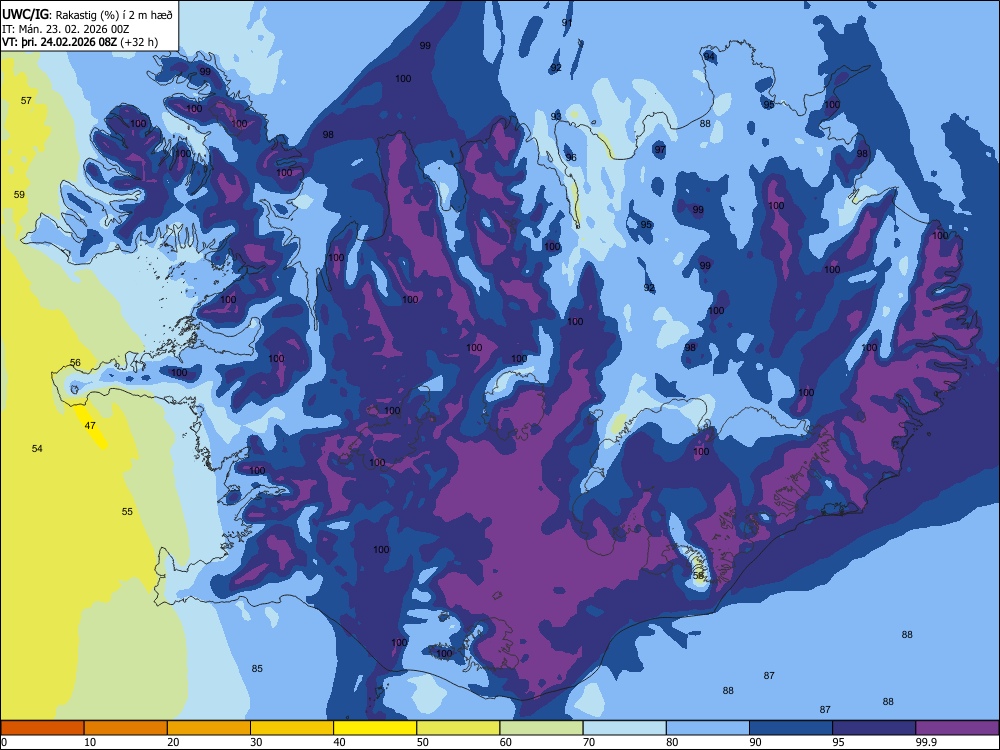Click the humidity value '96' on map

[571, 158]
